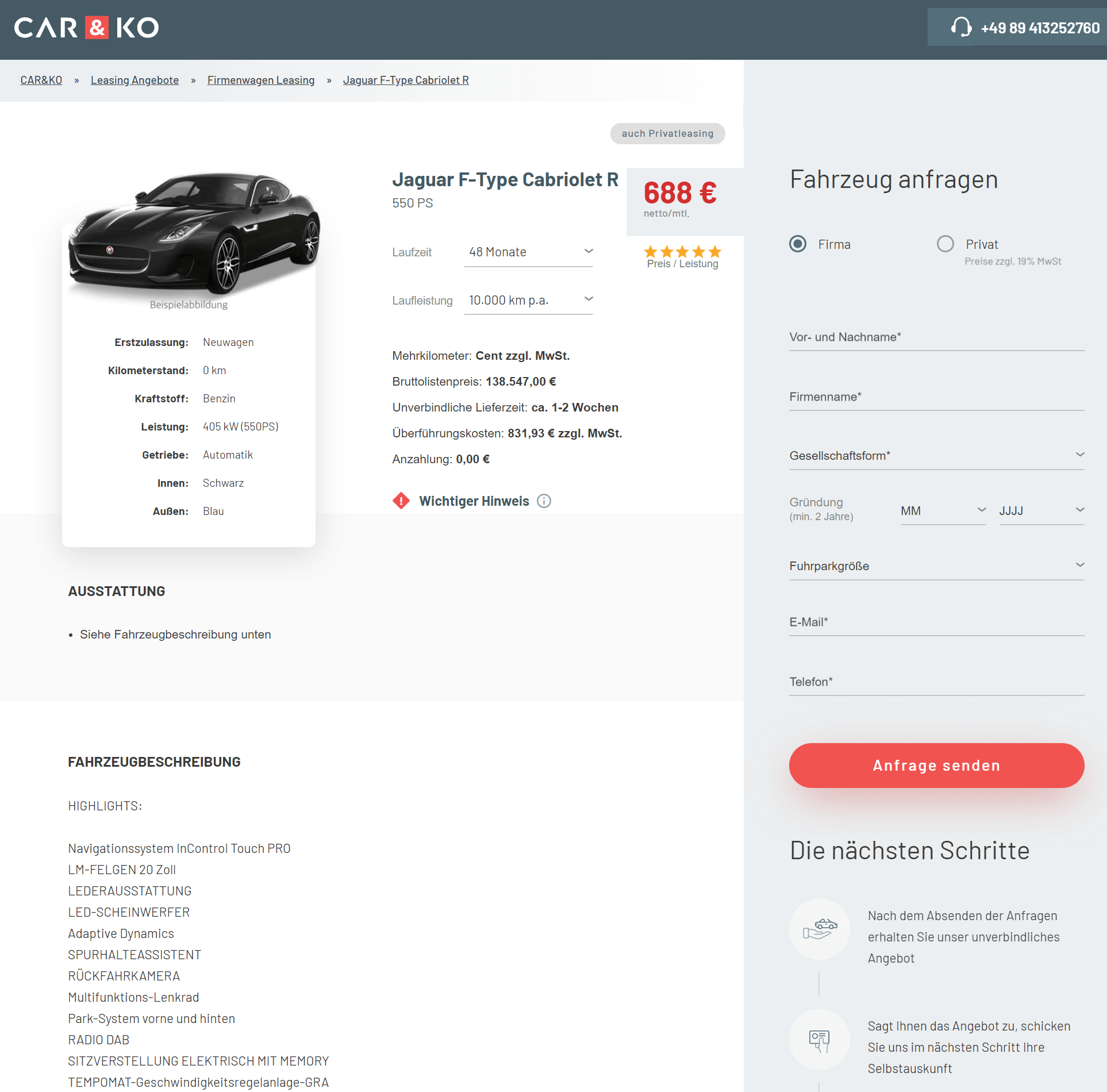Focus the Firmenname input field
The image size is (1107, 1092).
[x=937, y=397]
